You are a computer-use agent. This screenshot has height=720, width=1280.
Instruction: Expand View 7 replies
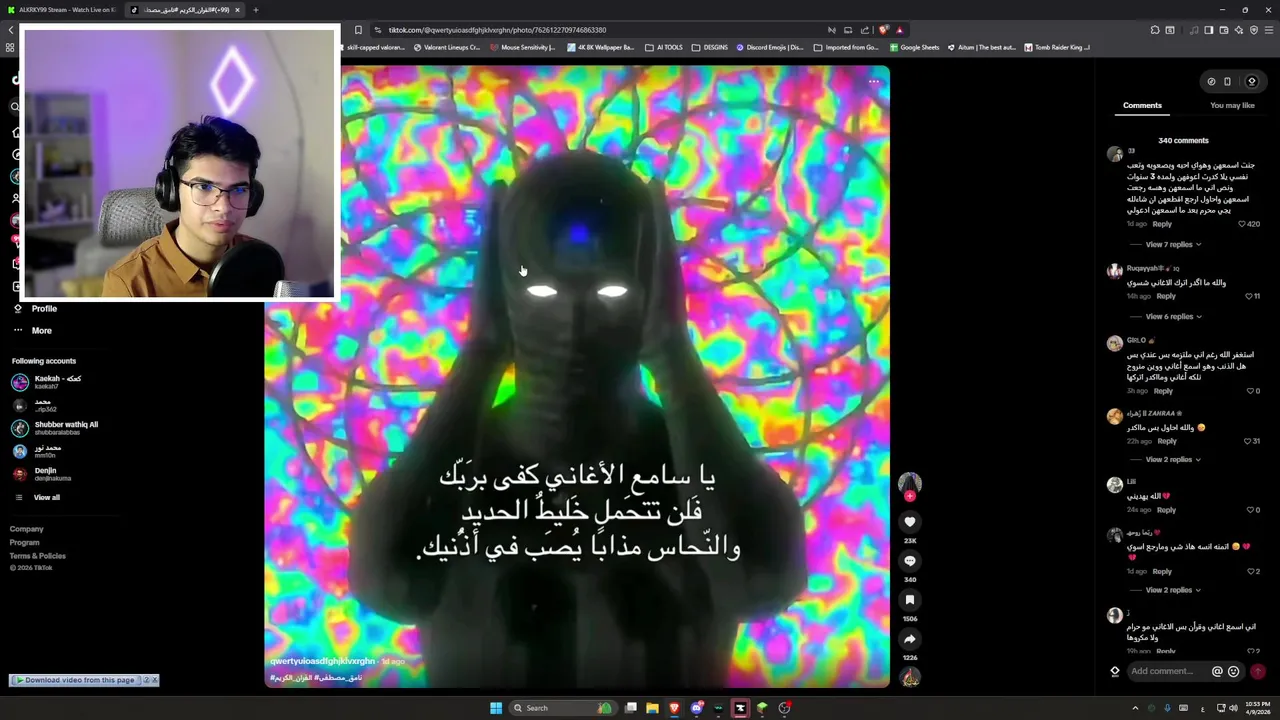point(1173,244)
